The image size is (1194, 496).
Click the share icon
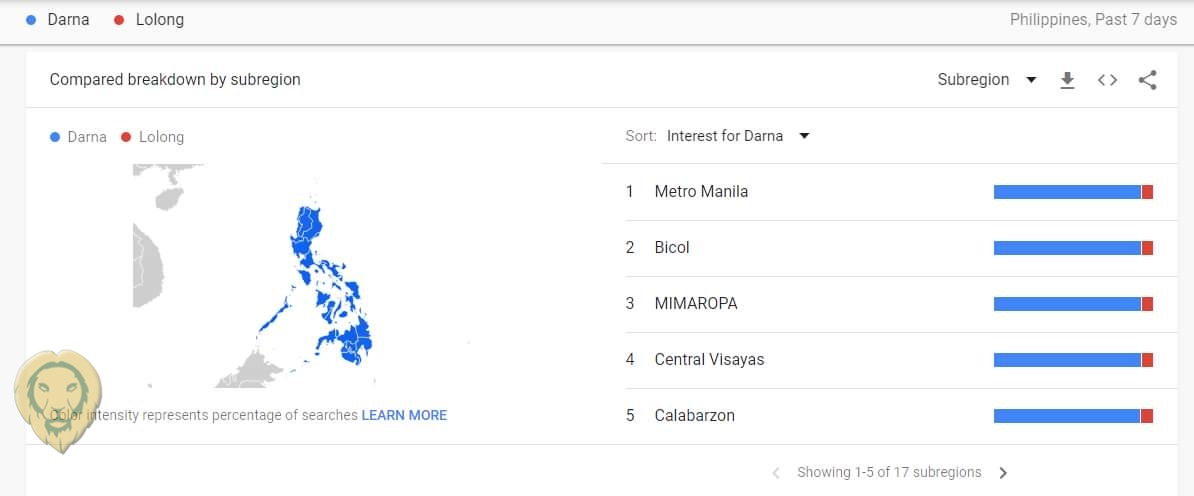tap(1147, 80)
